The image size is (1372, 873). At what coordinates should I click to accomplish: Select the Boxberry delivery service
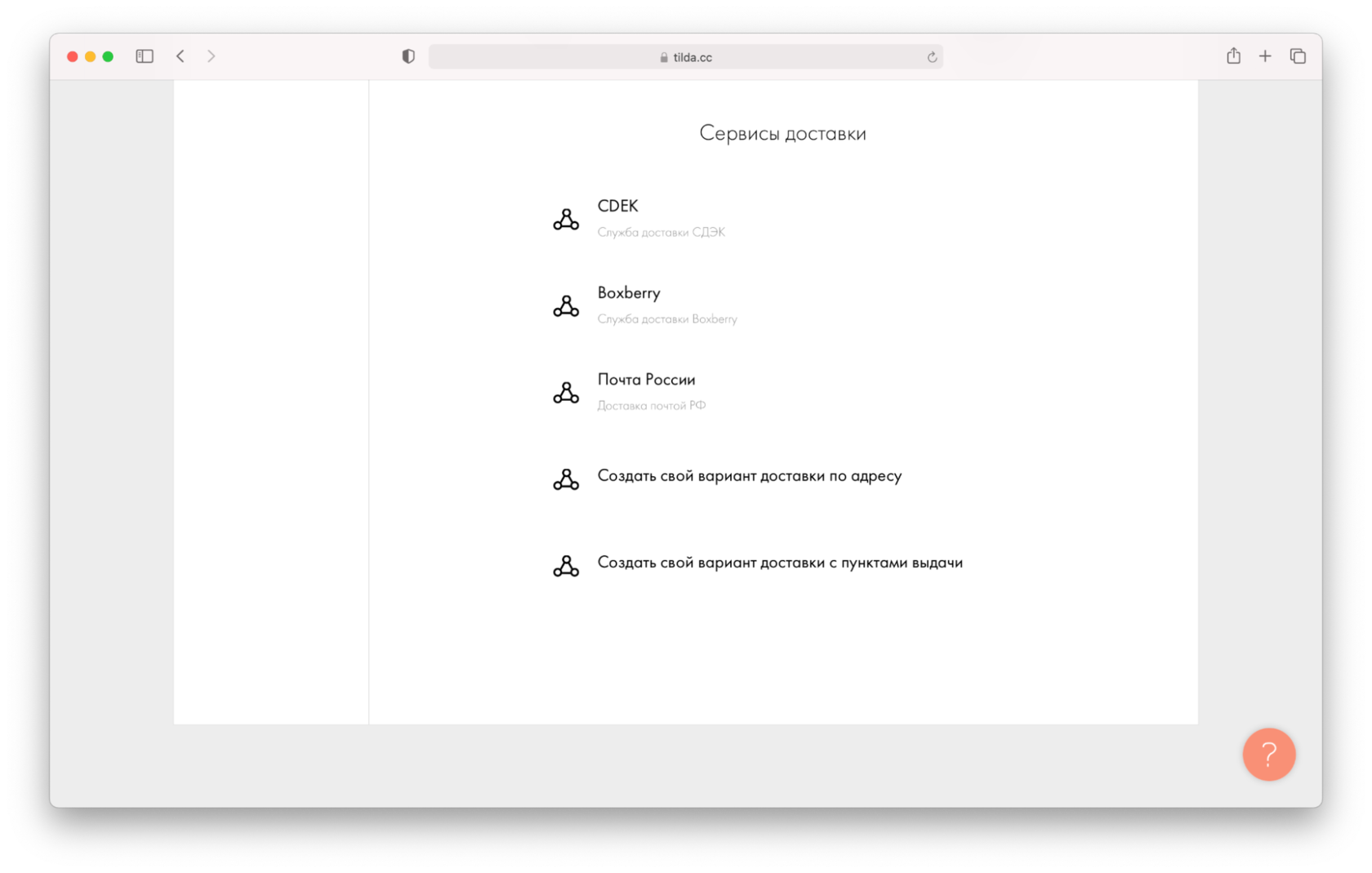[x=629, y=292]
